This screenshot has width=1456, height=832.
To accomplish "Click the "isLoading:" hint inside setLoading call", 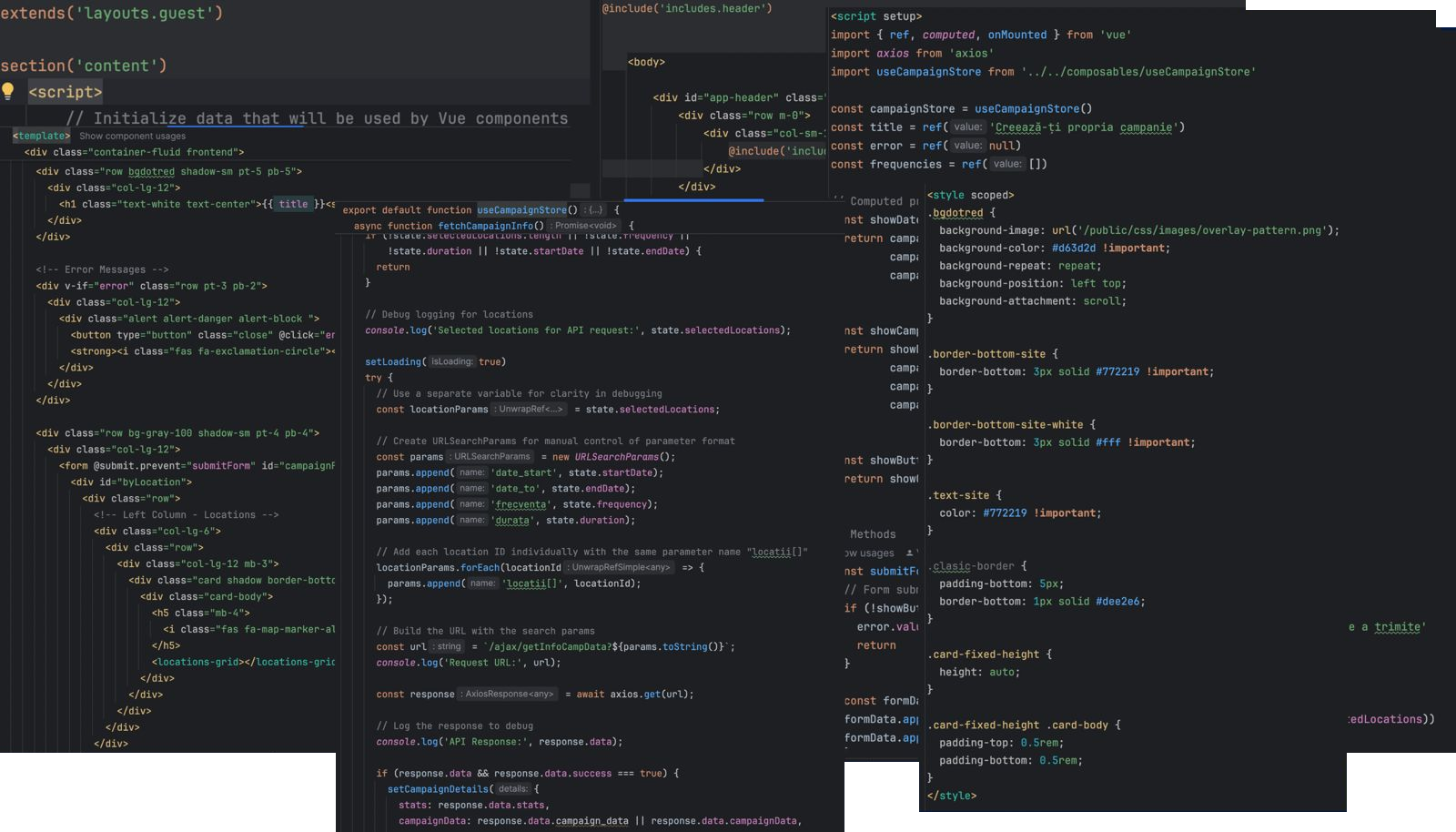I will (453, 361).
